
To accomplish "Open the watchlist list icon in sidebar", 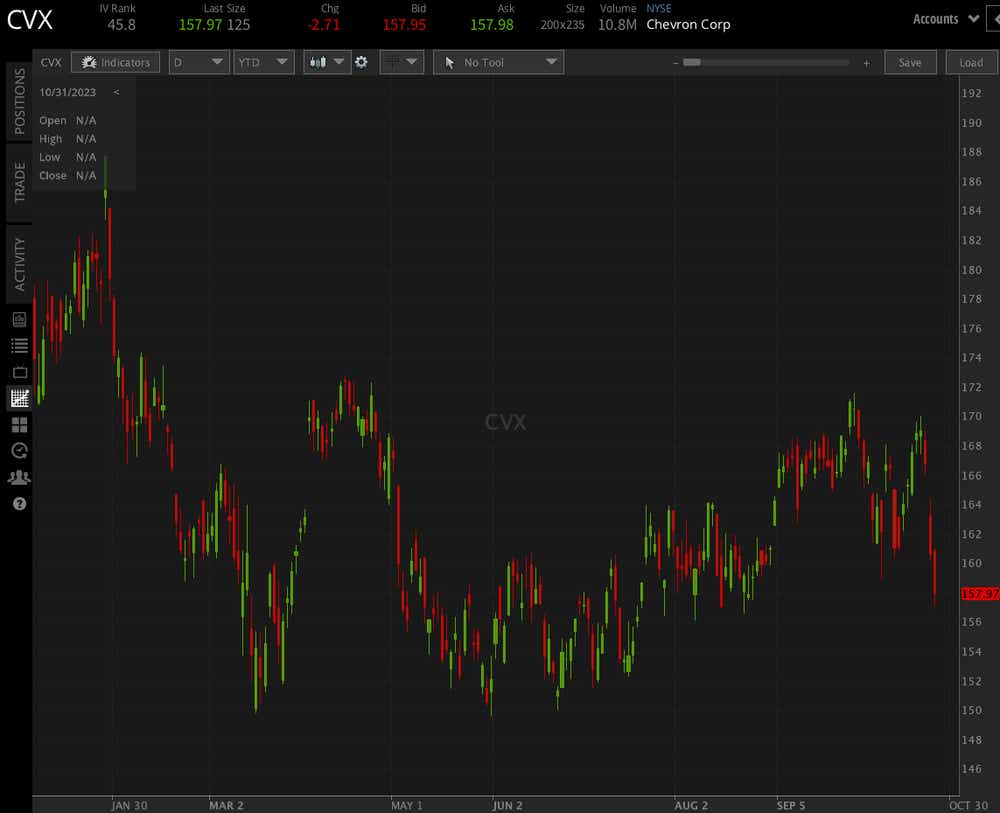I will (19, 346).
